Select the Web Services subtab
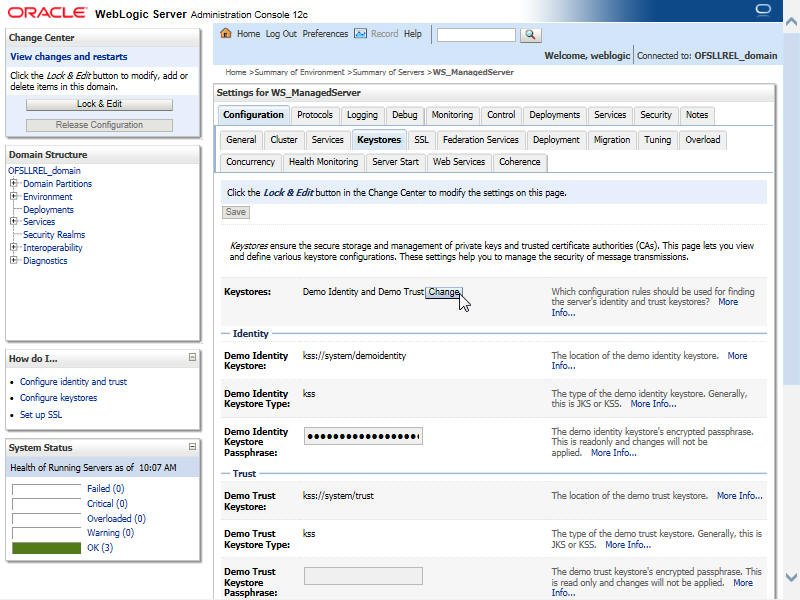 point(459,162)
